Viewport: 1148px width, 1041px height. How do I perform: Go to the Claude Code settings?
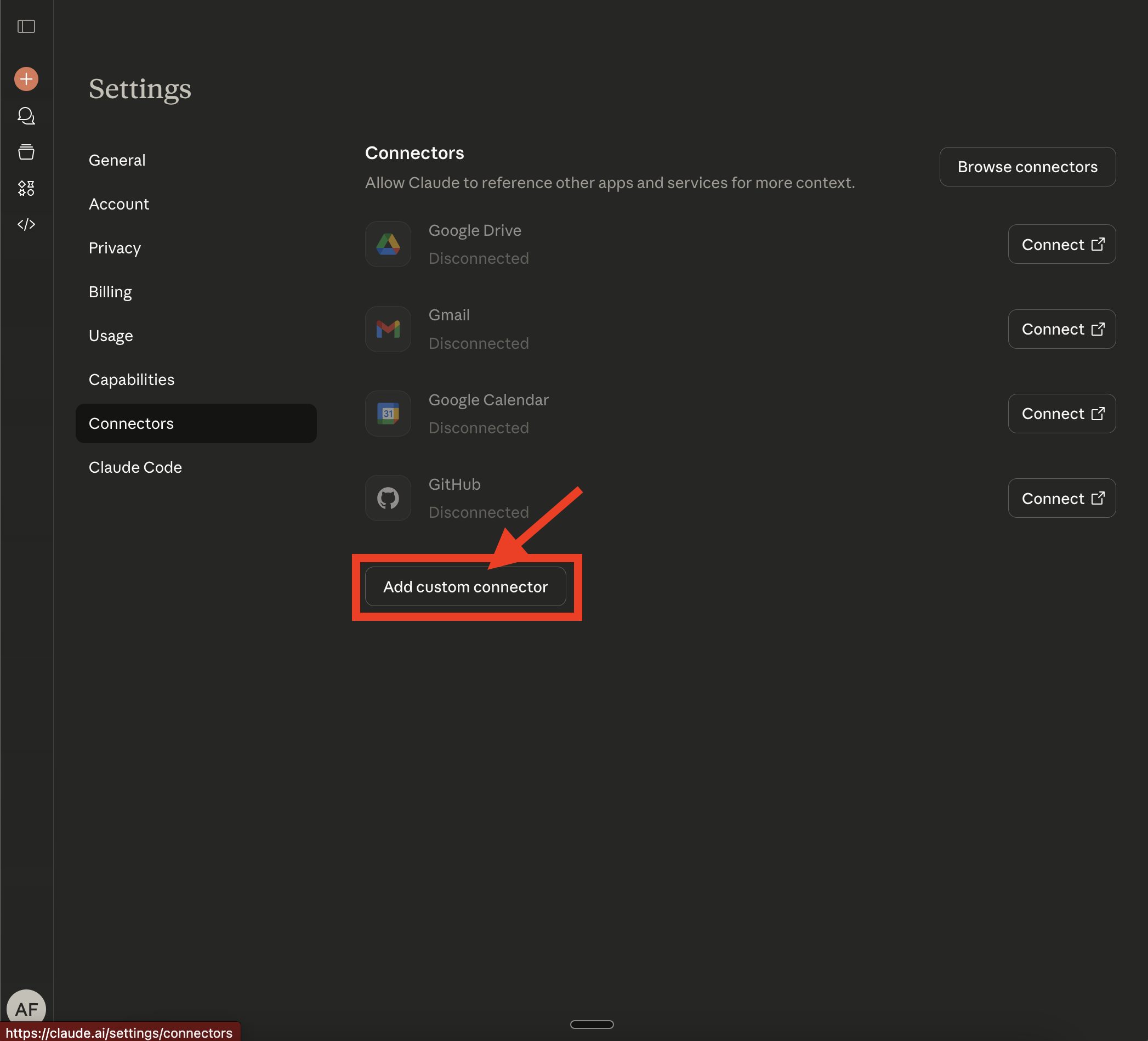[x=135, y=467]
